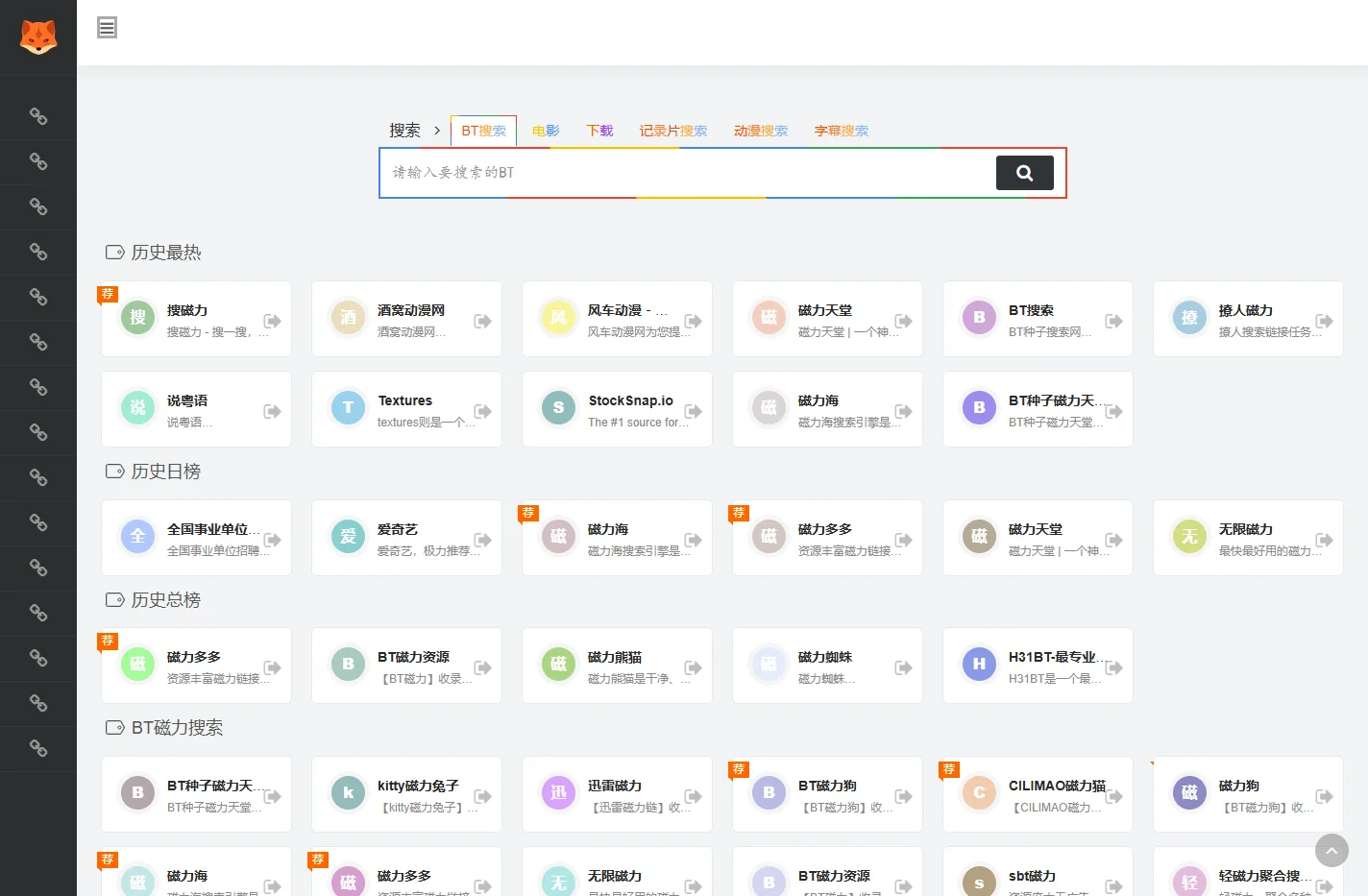Open the 磁力海 card in 历史最热
The width and height of the screenshot is (1368, 896).
(827, 409)
